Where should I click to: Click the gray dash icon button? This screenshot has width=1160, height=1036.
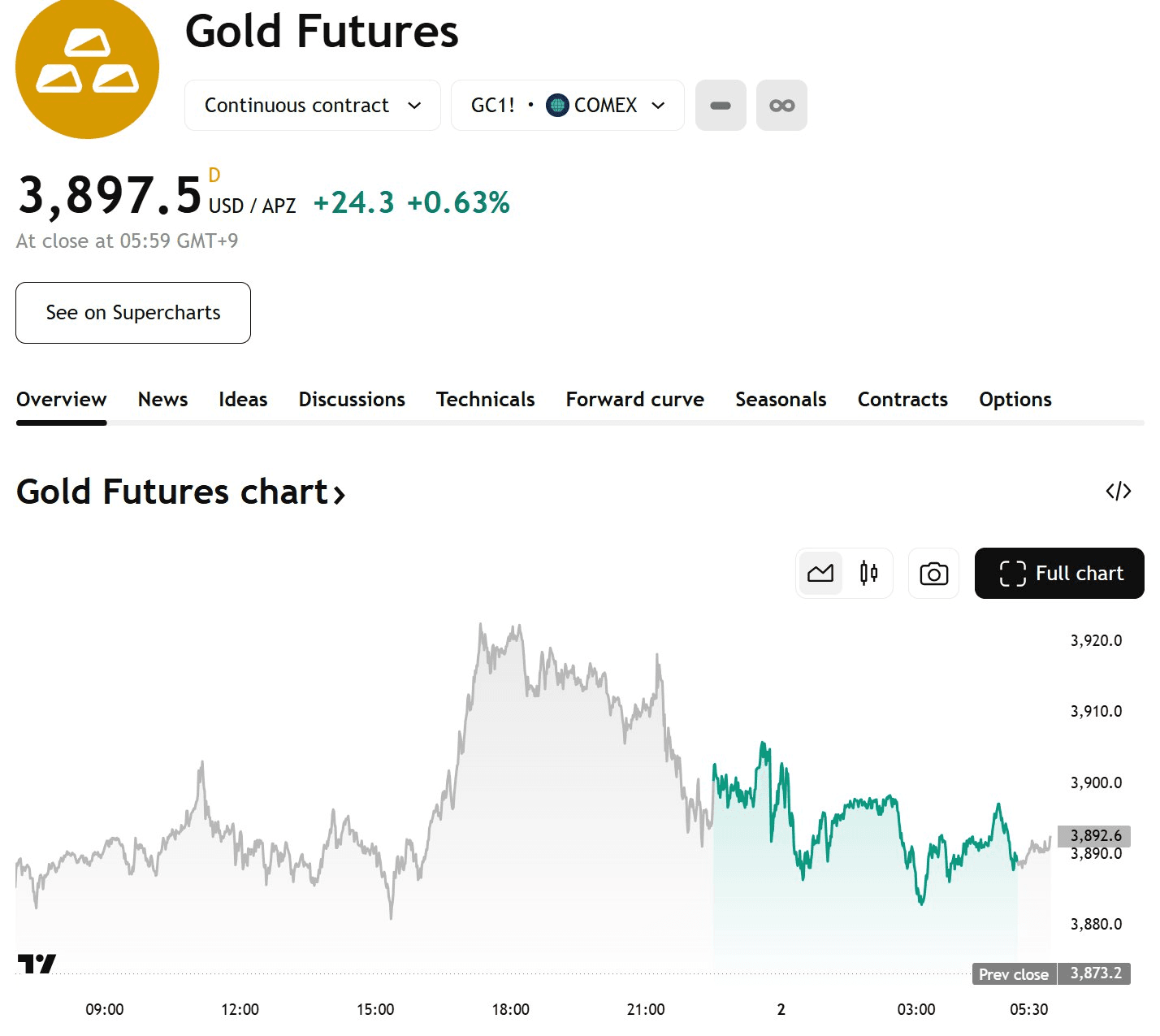(721, 106)
